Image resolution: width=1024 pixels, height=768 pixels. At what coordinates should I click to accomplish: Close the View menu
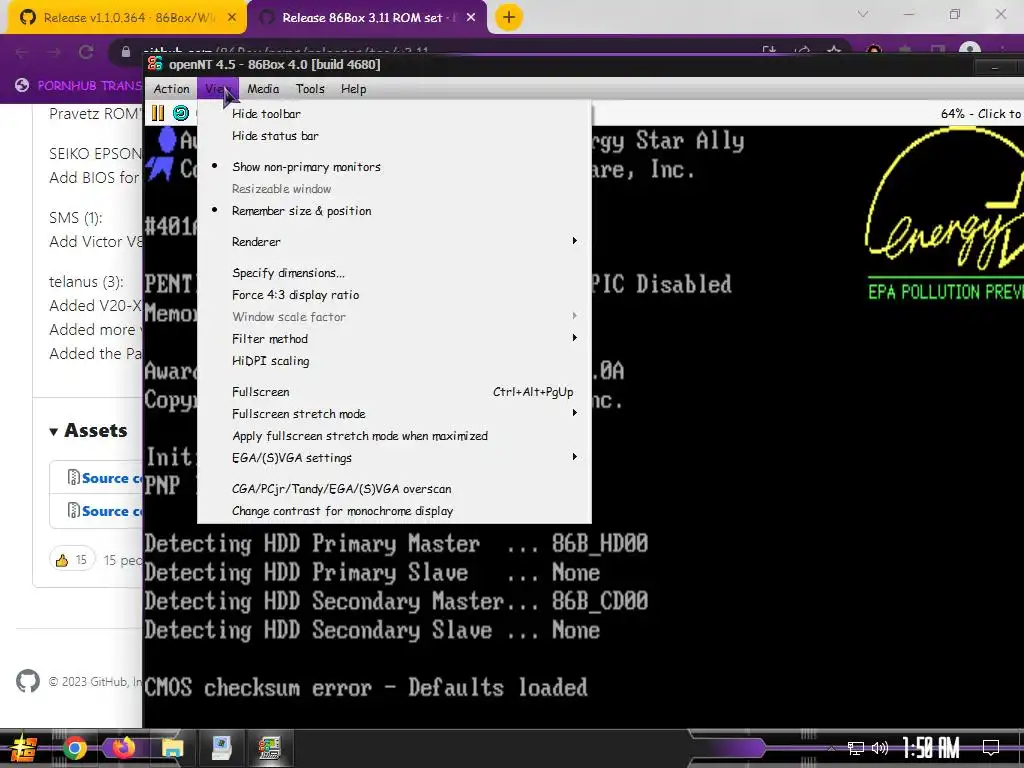218,89
